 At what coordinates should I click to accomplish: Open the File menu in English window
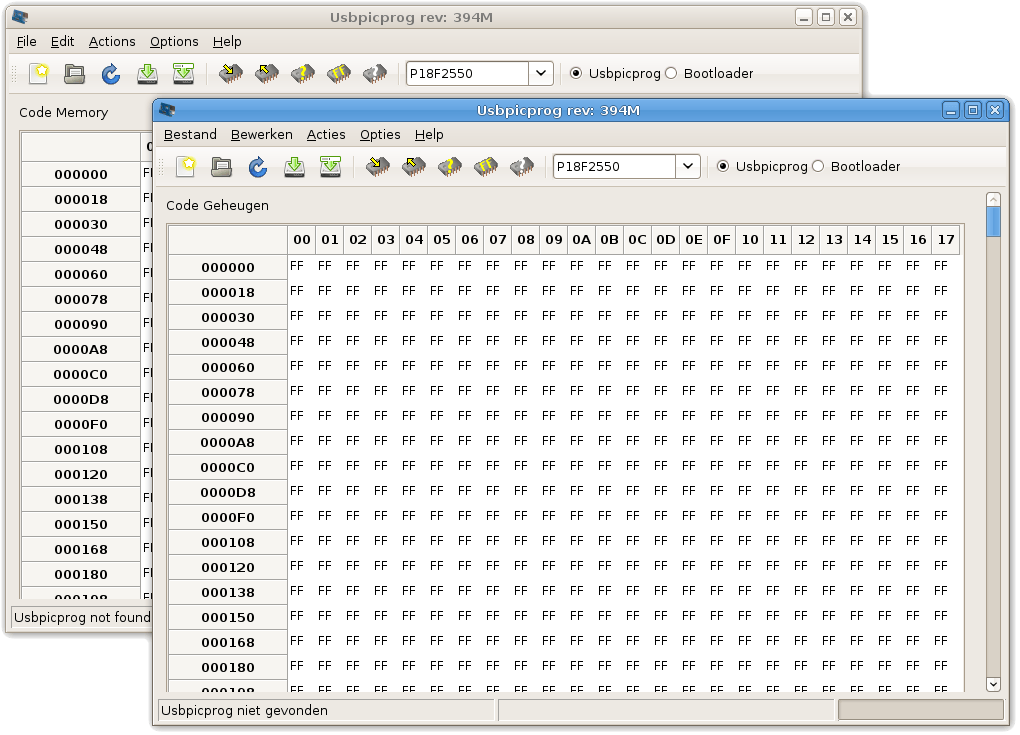[26, 42]
